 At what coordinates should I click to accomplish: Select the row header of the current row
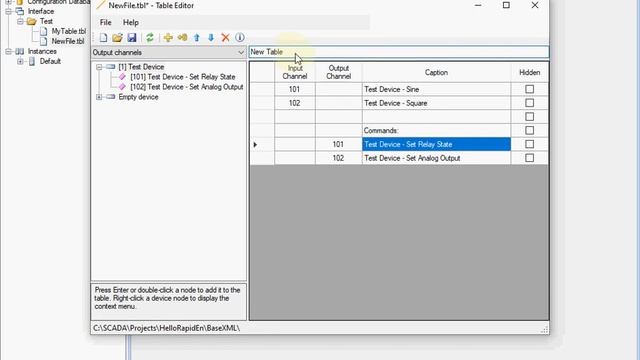click(262, 144)
